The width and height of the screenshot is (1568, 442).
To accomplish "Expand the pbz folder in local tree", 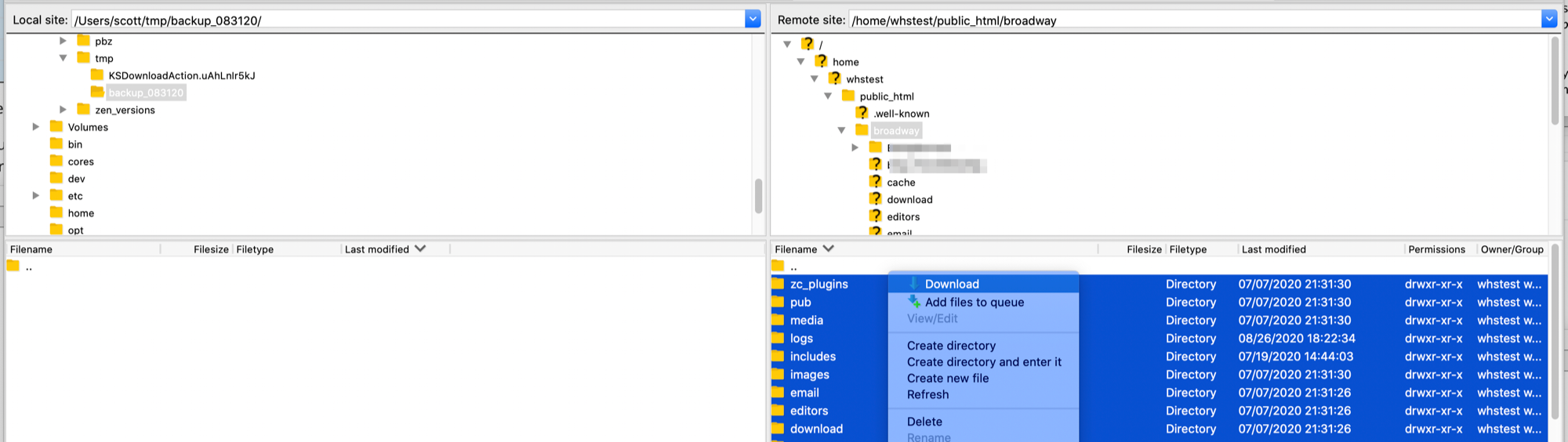I will pyautogui.click(x=63, y=41).
